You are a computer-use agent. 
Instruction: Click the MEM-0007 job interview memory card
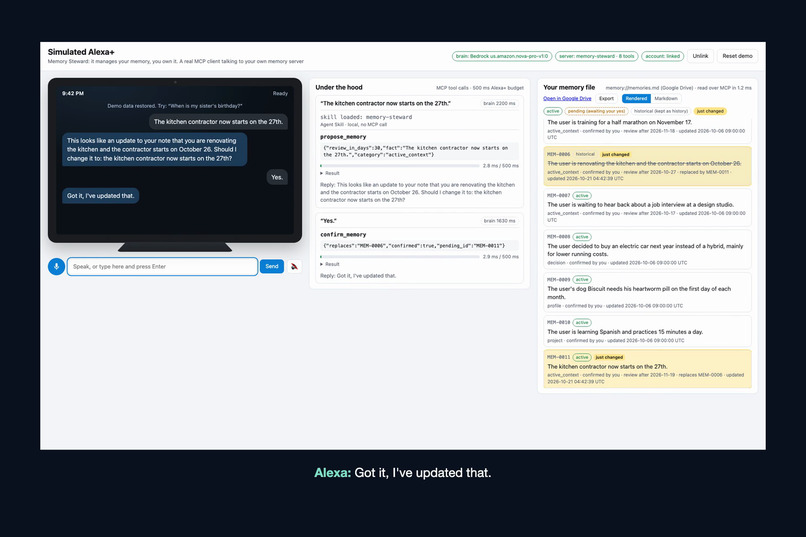click(647, 208)
